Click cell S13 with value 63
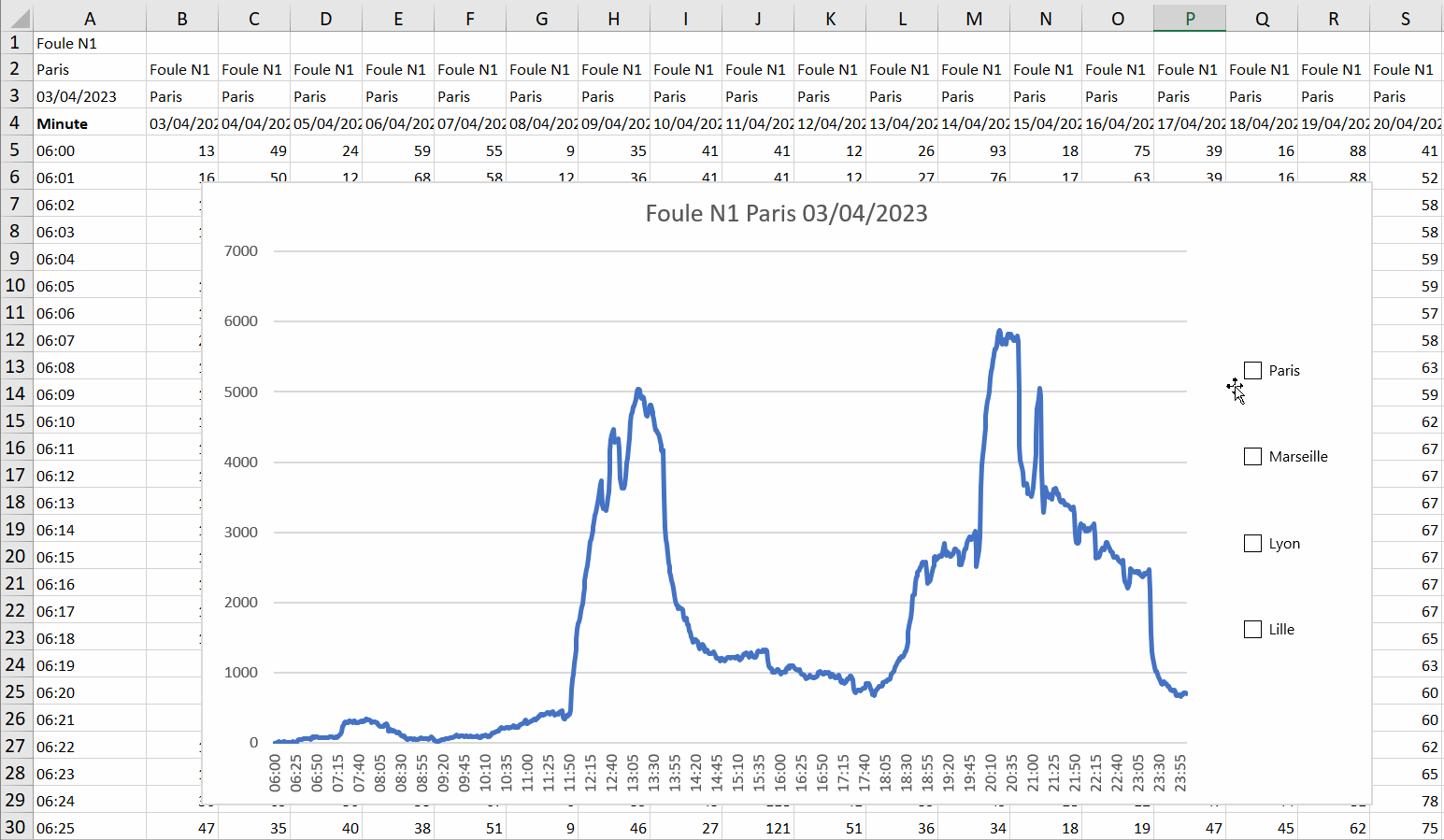Viewport: 1444px width, 840px height. pos(1408,367)
